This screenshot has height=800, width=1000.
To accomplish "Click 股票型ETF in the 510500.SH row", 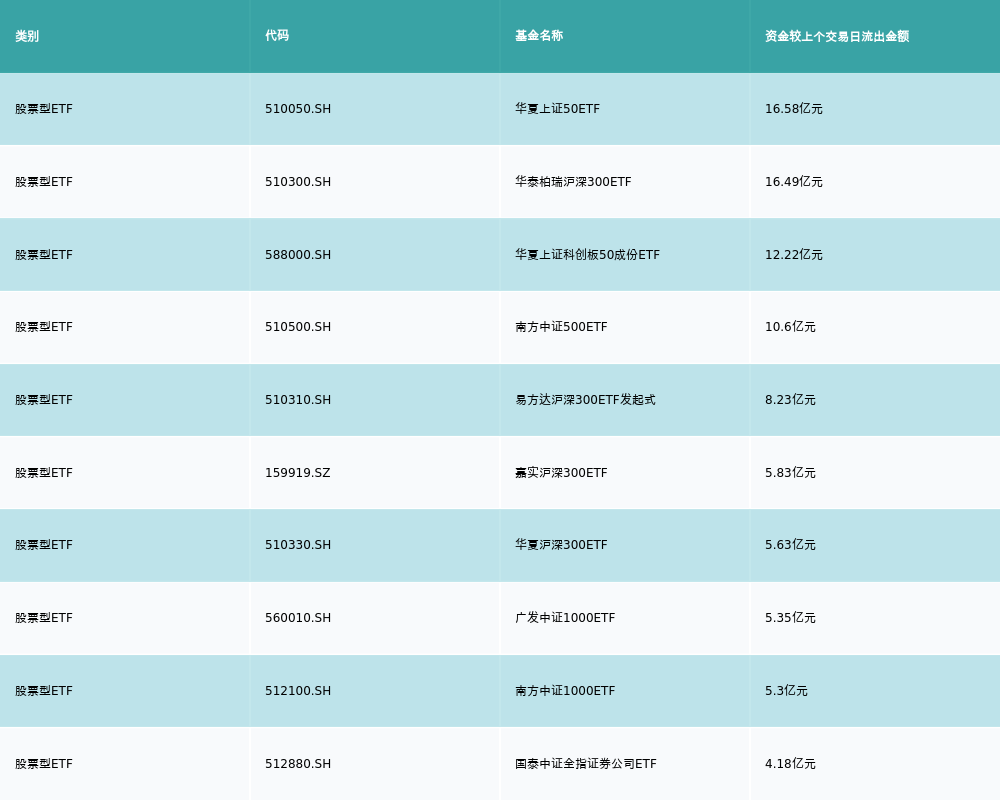I will tap(44, 327).
